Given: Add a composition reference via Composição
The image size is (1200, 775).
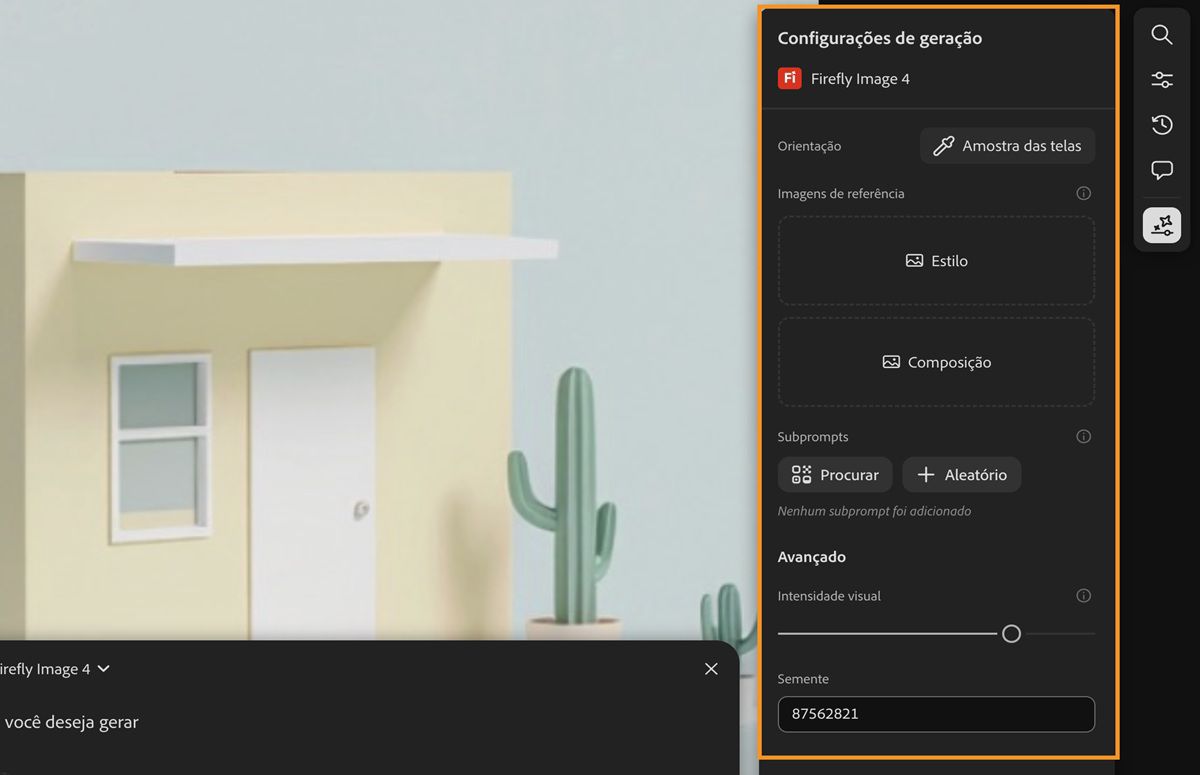Looking at the screenshot, I should tap(936, 362).
